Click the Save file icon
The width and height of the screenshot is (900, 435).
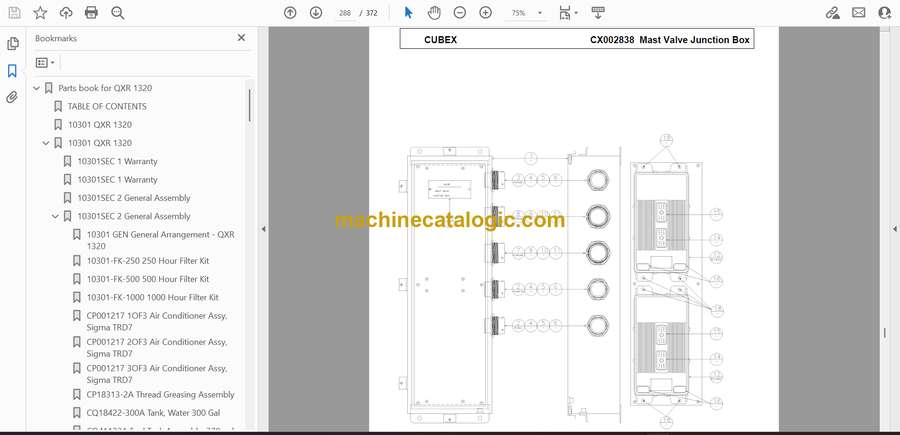tap(14, 13)
